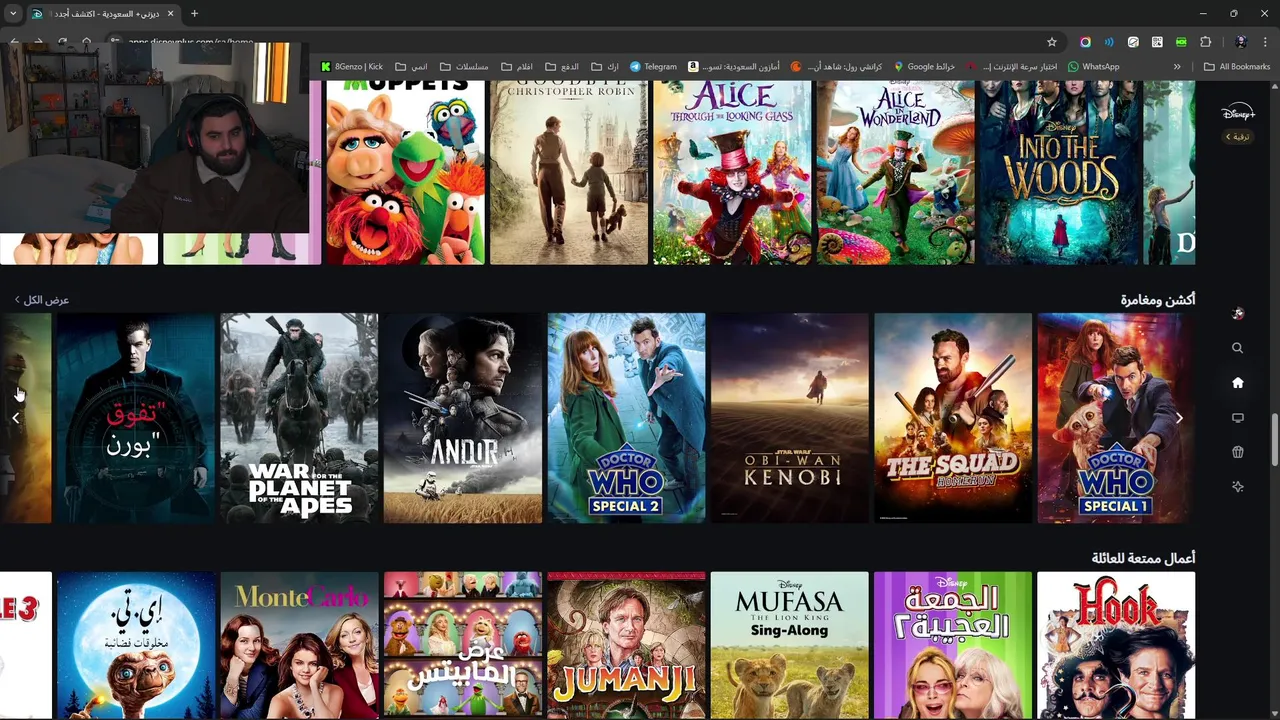Open the Goodbye Christopher Robin poster

click(569, 172)
